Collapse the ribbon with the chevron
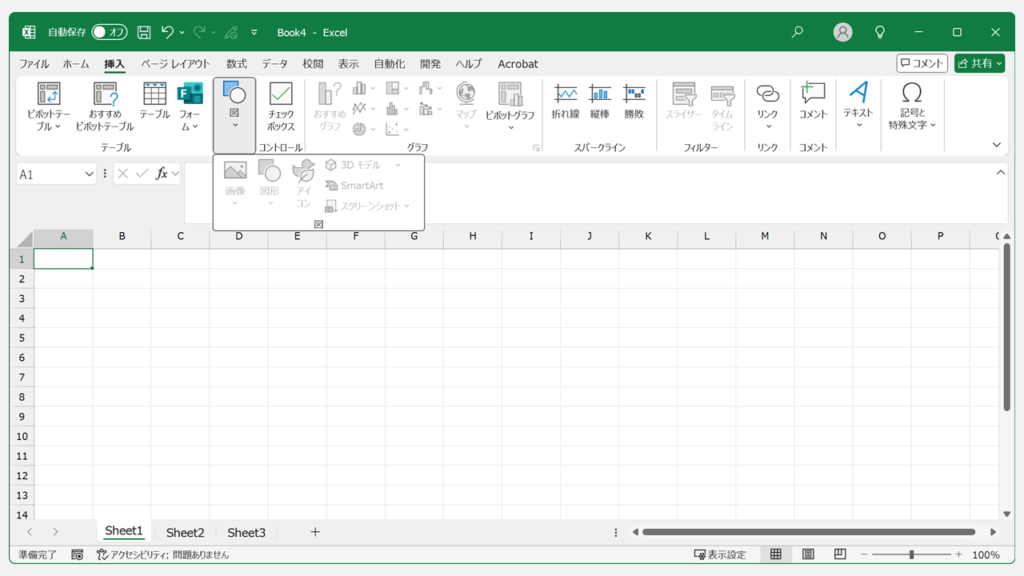Viewport: 1024px width, 576px height. [x=997, y=145]
